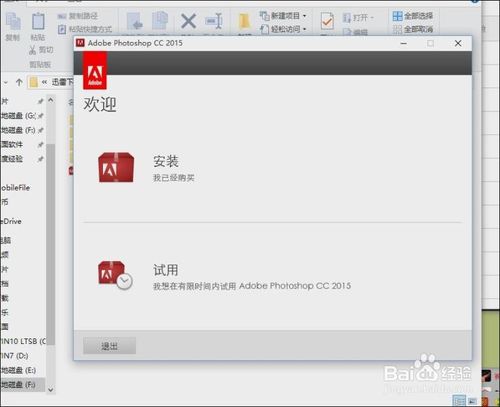The width and height of the screenshot is (500, 407).
Task: Click the rename icon in Explorer ribbon
Action: pyautogui.click(x=214, y=21)
